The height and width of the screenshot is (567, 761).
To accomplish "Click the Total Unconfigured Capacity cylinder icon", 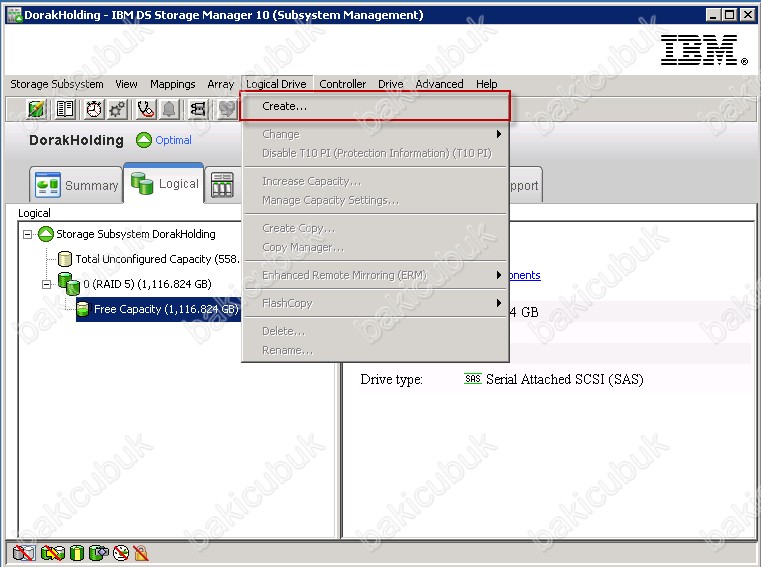I will coord(65,259).
